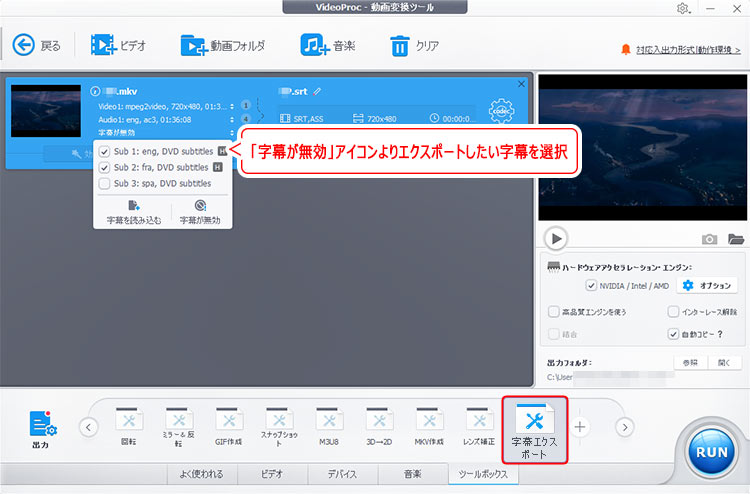
Task: Select the 字幕エクスポート tool
Action: point(534,430)
